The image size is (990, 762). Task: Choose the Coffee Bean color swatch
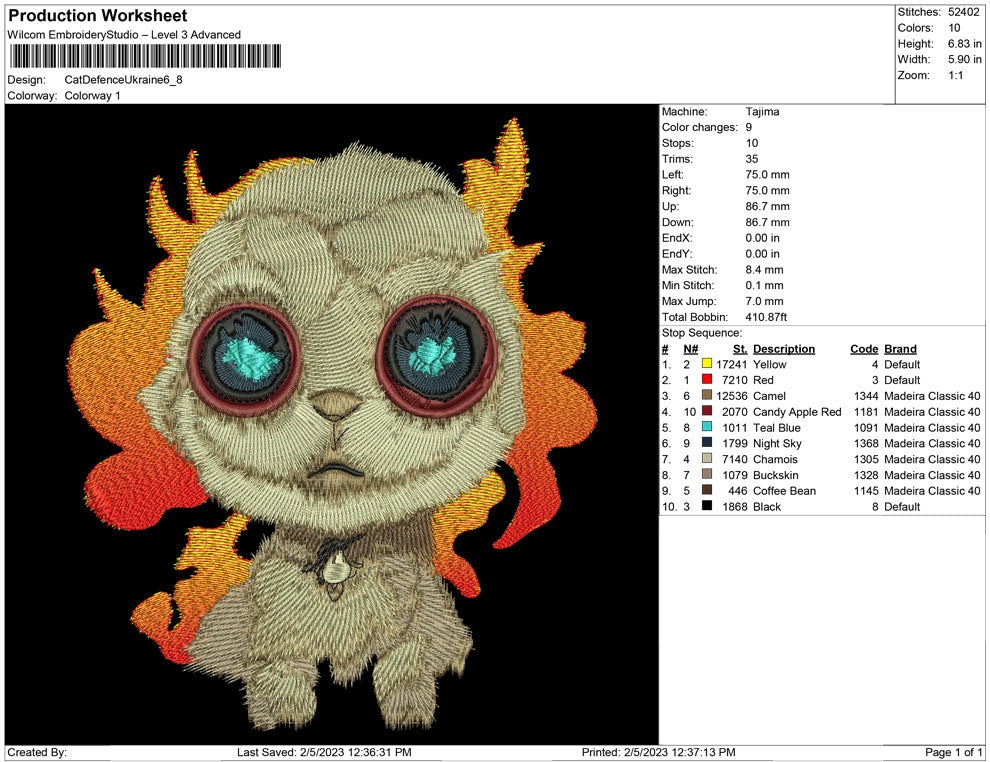pyautogui.click(x=707, y=490)
